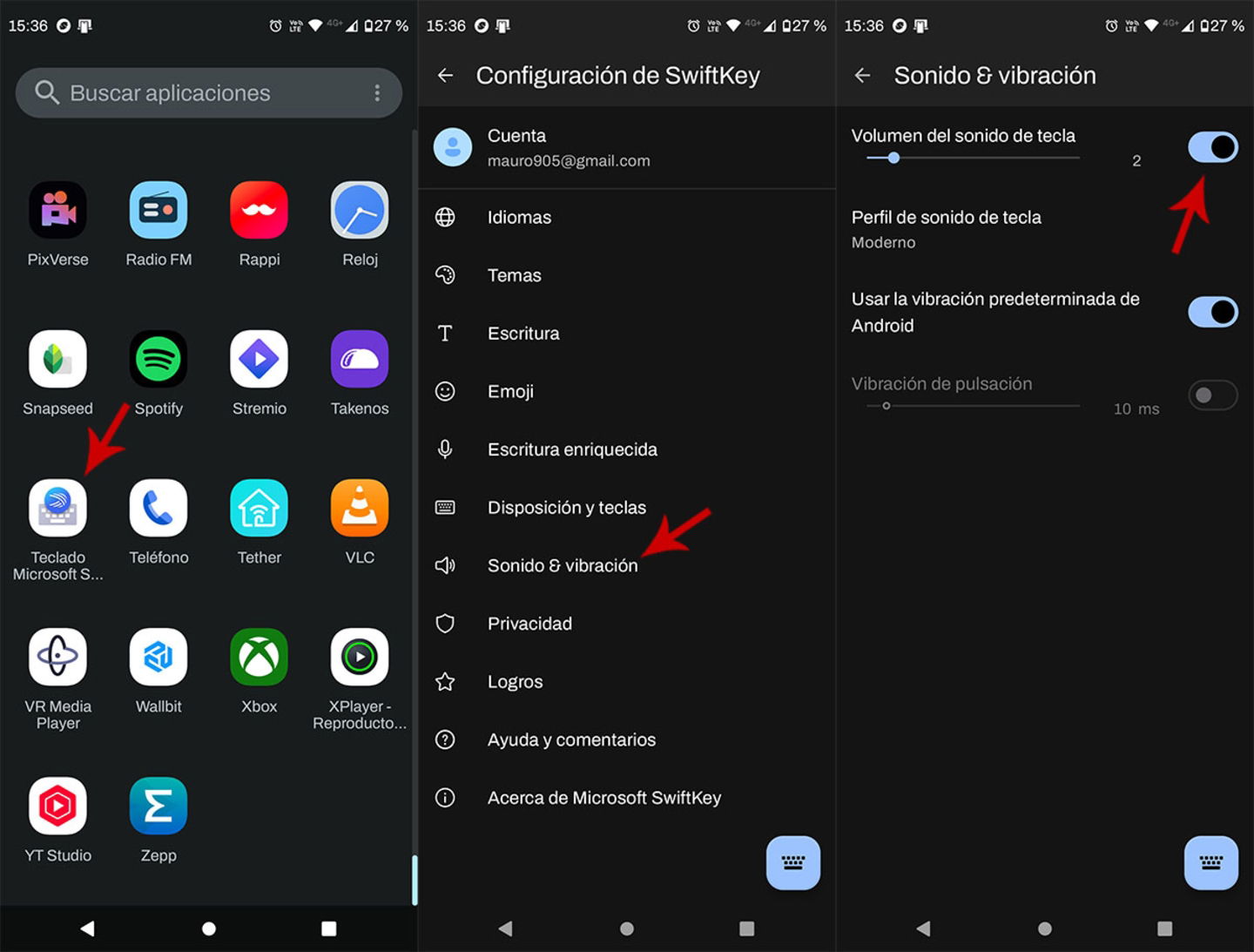Launch the Zepp app

click(x=158, y=806)
